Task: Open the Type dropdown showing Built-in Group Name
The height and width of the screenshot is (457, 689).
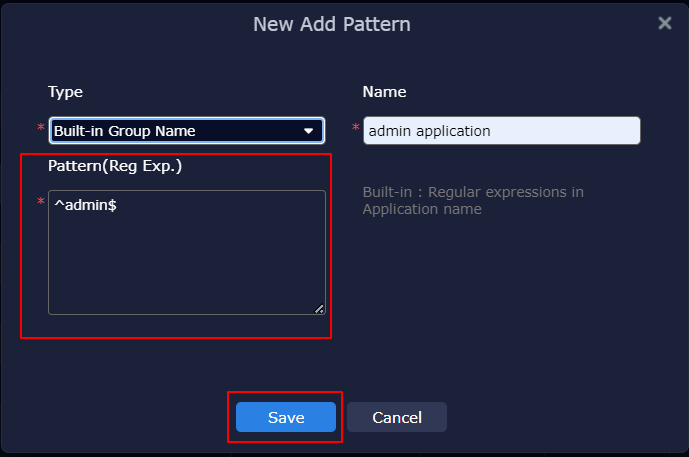Action: (186, 131)
